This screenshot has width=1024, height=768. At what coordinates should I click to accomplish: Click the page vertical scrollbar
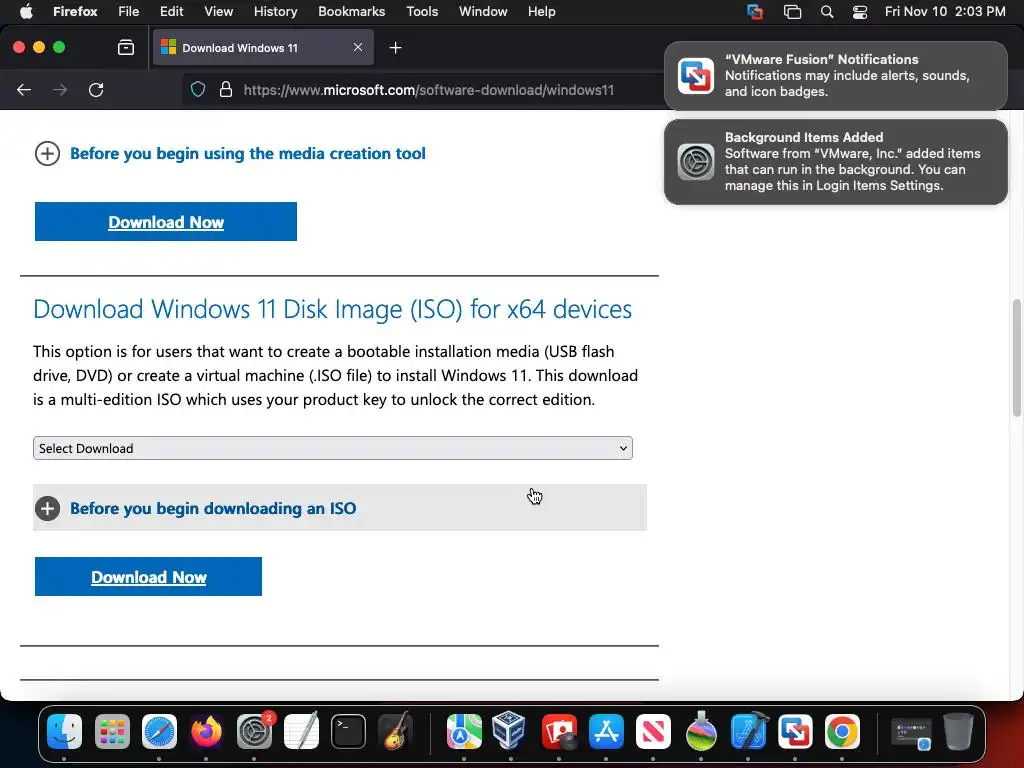click(x=1016, y=358)
